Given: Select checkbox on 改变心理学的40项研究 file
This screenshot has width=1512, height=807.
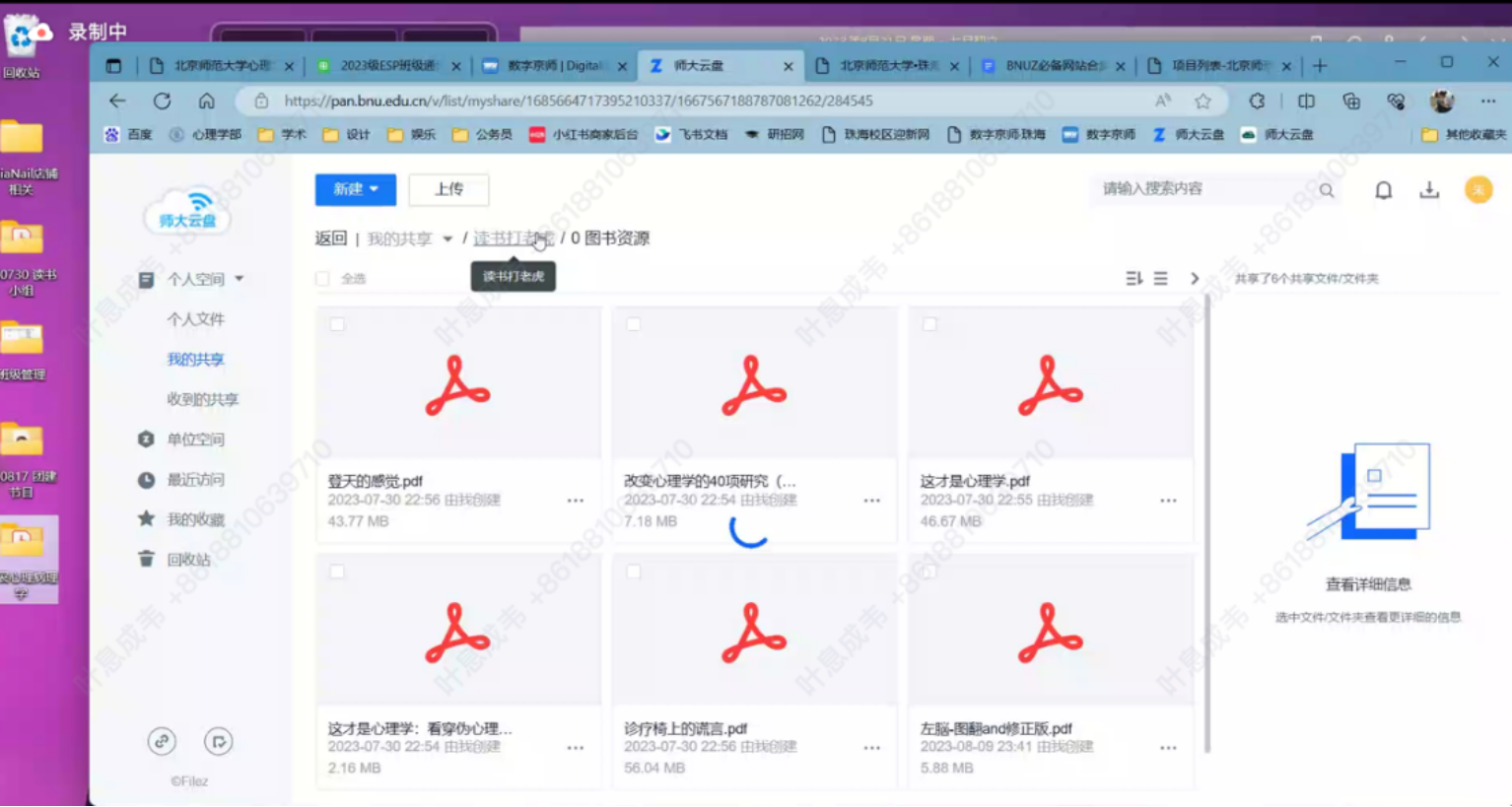Looking at the screenshot, I should click(634, 324).
